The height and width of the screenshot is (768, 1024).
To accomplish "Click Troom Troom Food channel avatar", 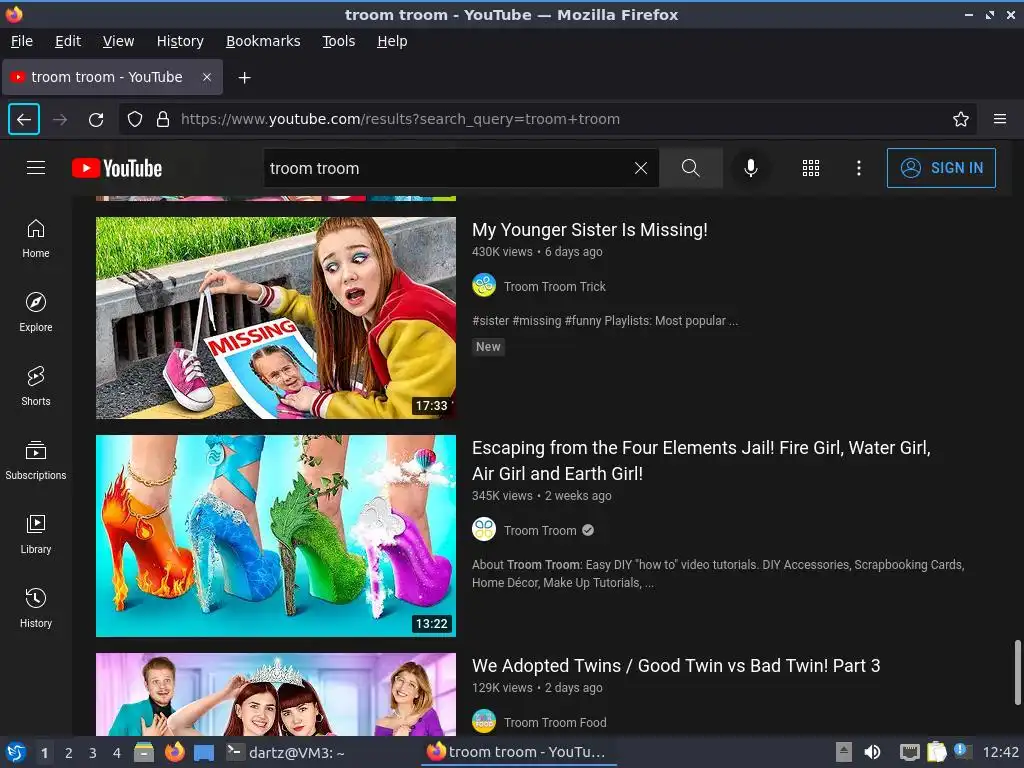I will (x=484, y=722).
